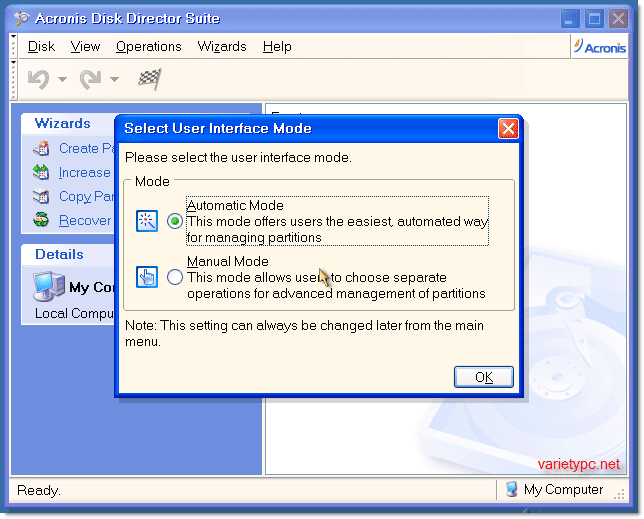Click the OK button in the dialog
Screen dimensions: 644x519
point(483,377)
